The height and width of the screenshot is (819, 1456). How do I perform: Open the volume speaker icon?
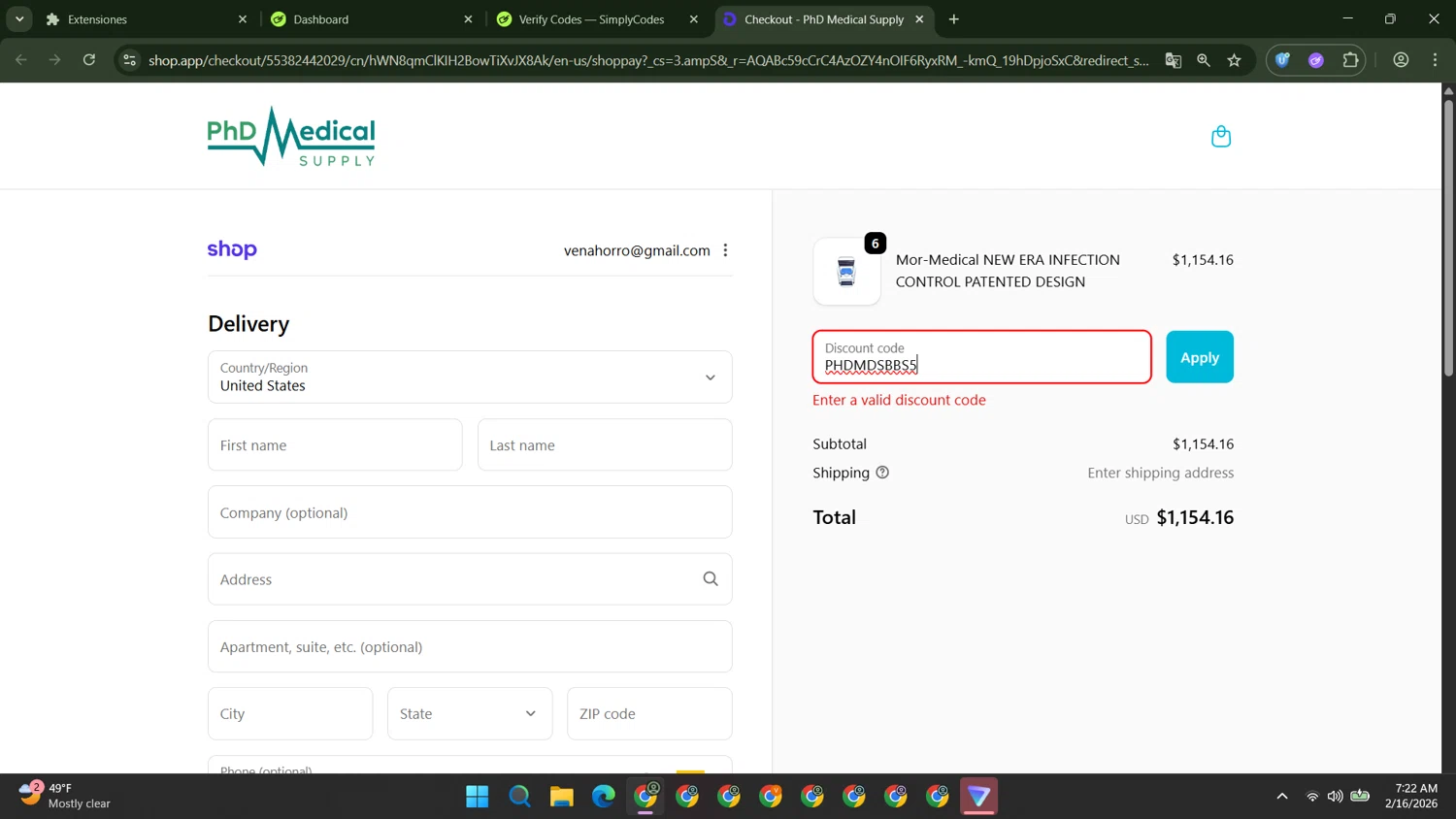pyautogui.click(x=1336, y=797)
